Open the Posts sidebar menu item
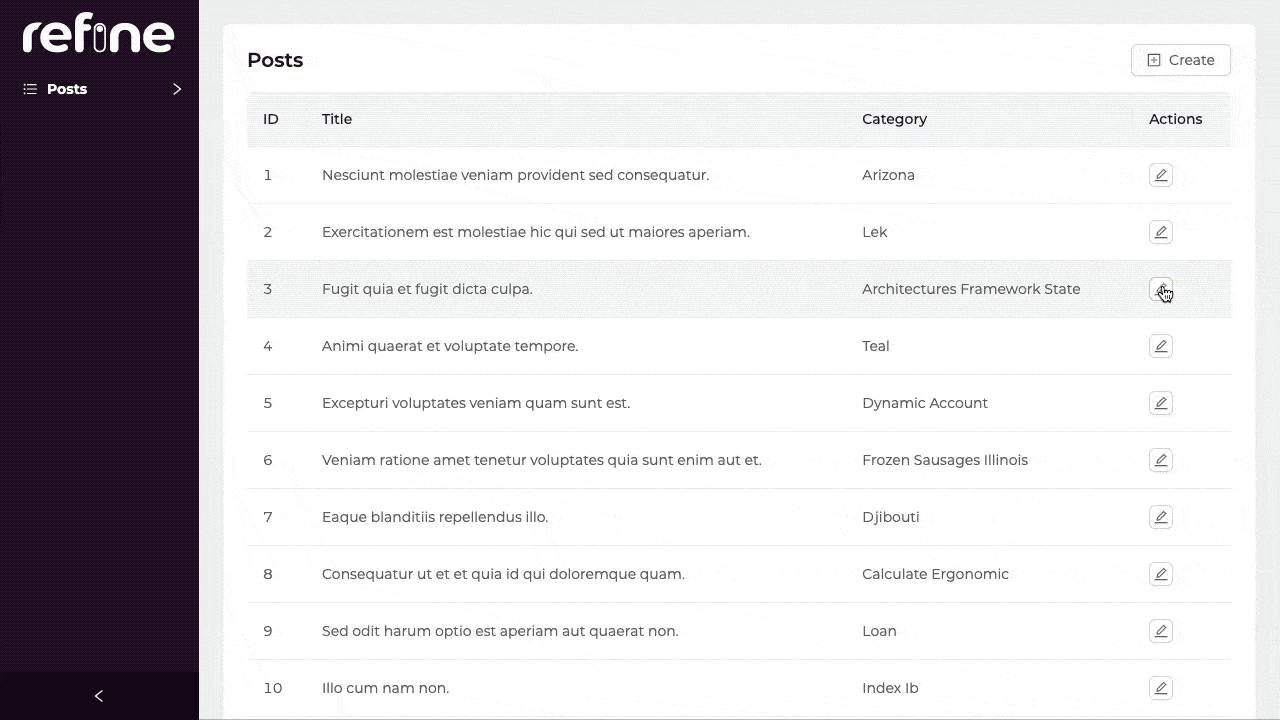This screenshot has width=1280, height=720. coord(67,89)
